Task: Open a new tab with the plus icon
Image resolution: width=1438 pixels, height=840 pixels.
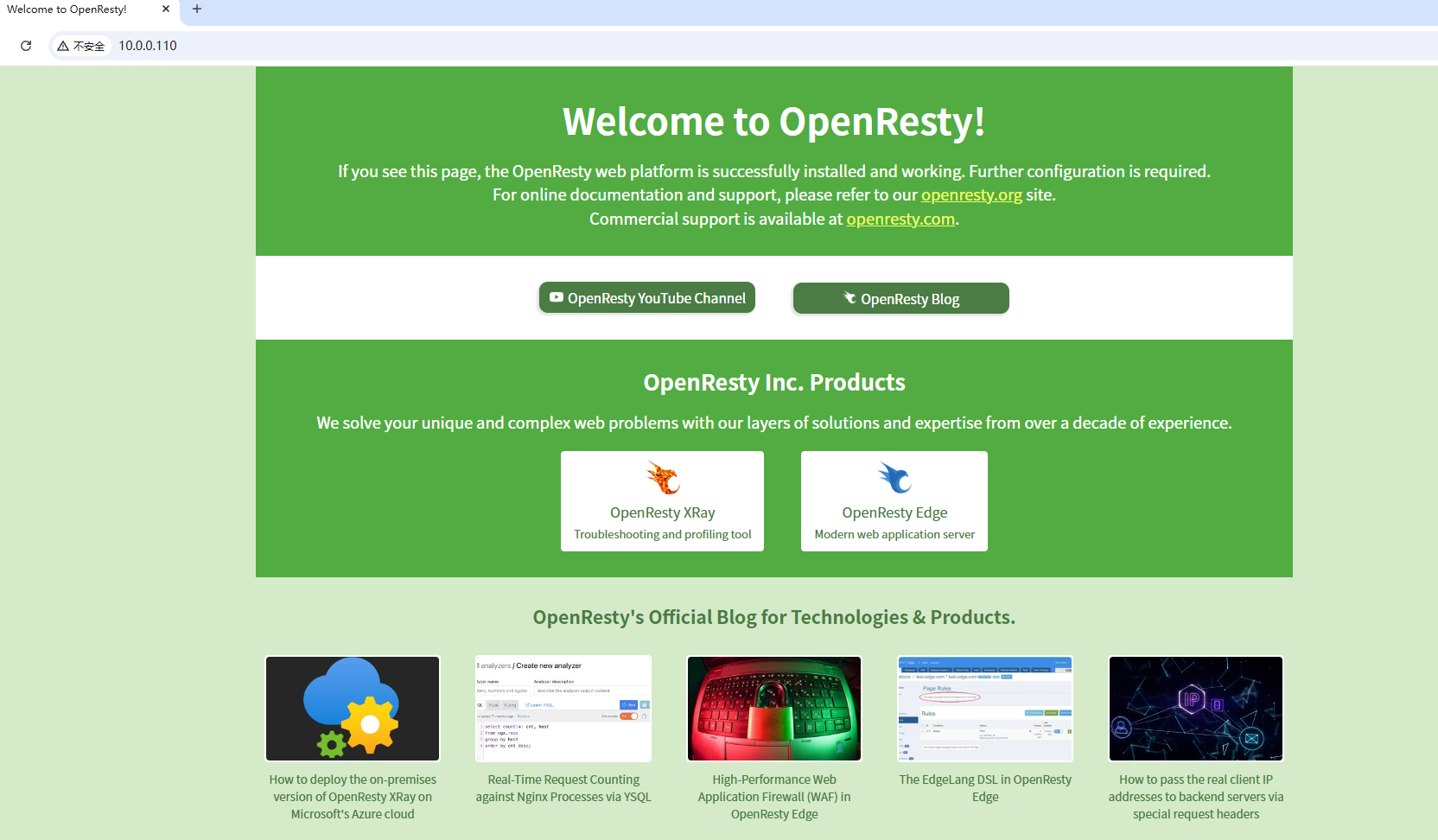Action: [197, 9]
